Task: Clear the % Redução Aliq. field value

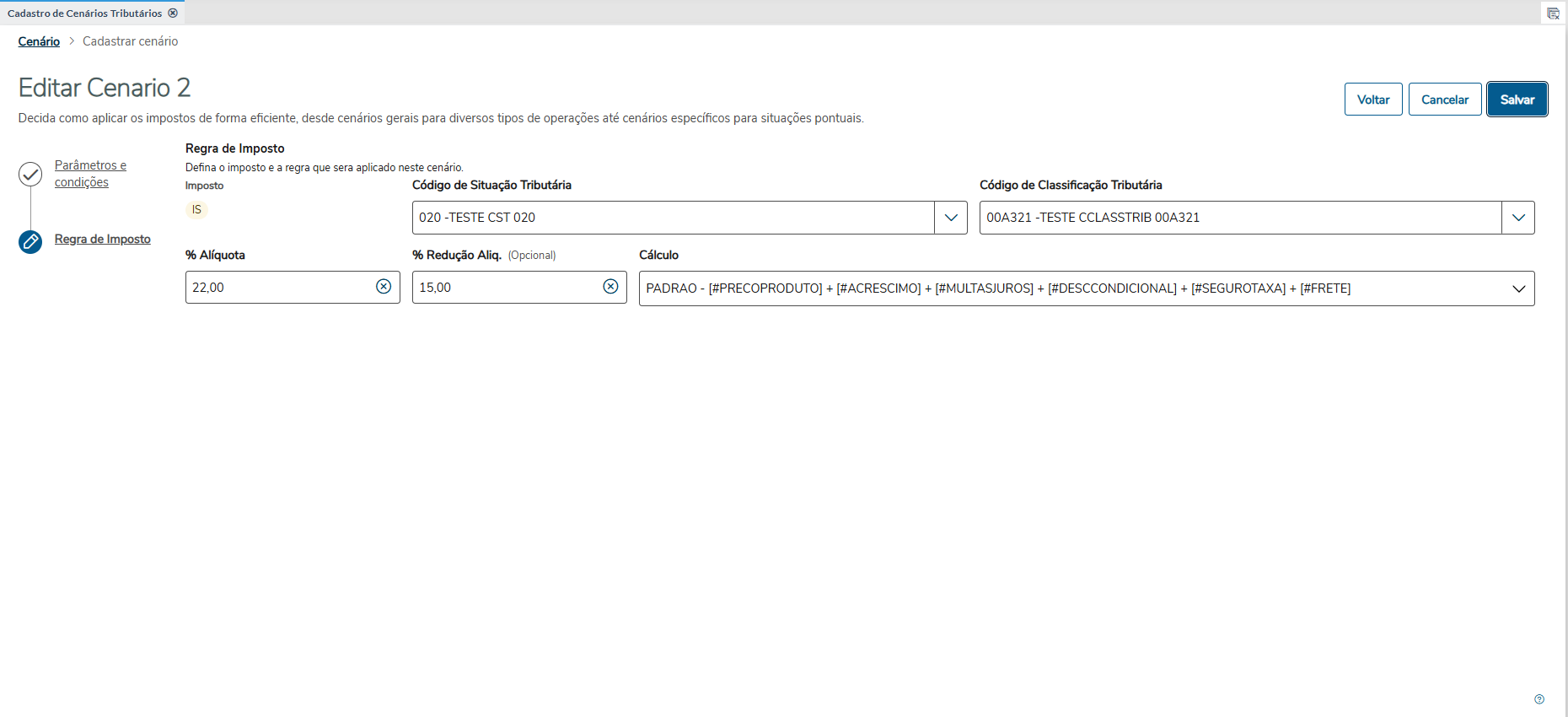Action: pos(611,287)
